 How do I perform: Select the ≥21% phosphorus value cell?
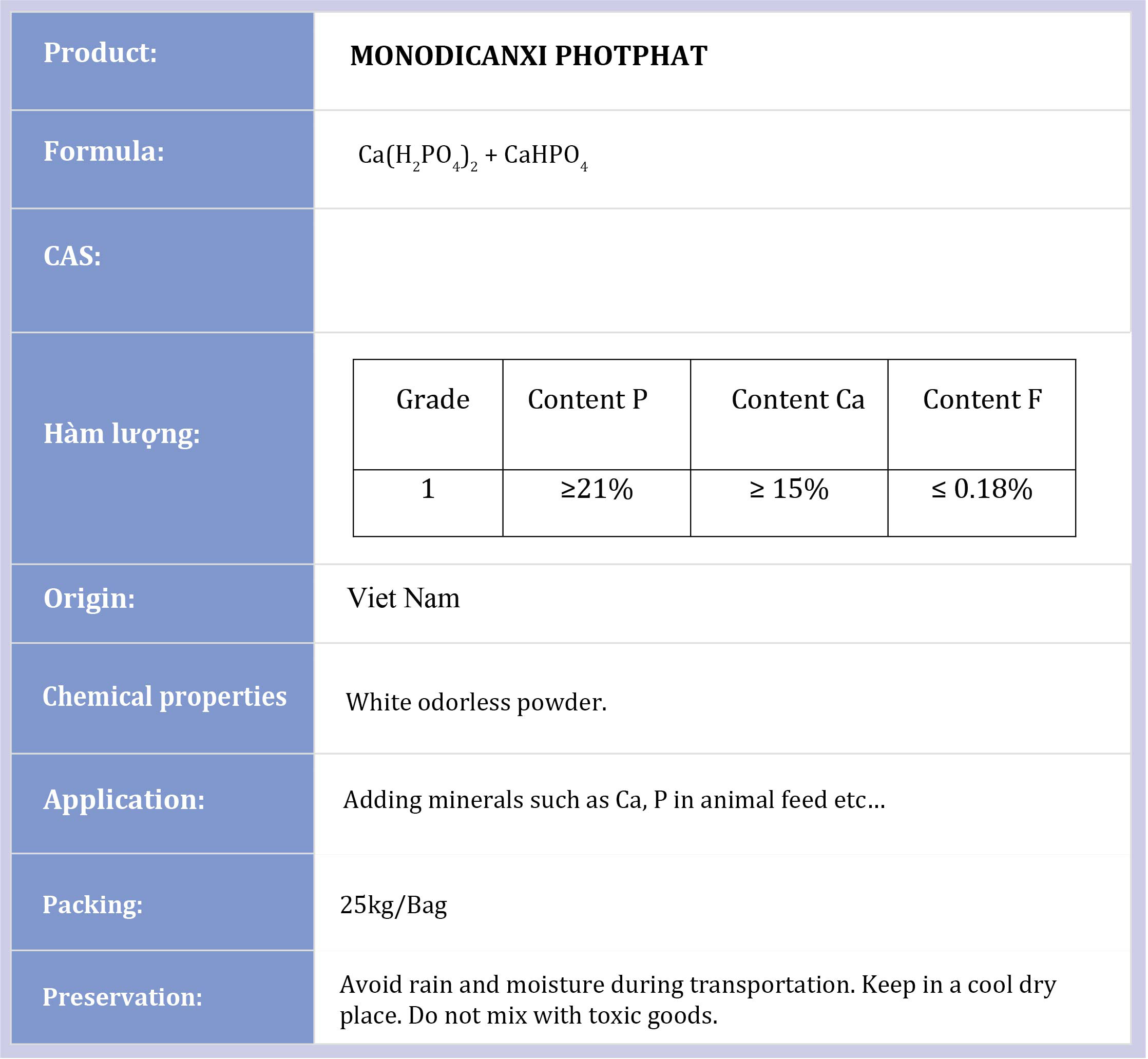(597, 489)
